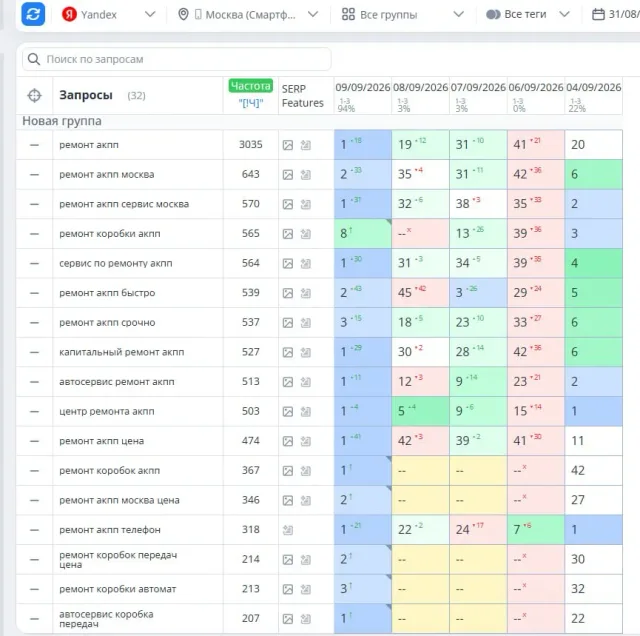
Task: Click the frequency value 643
Action: 251,174
